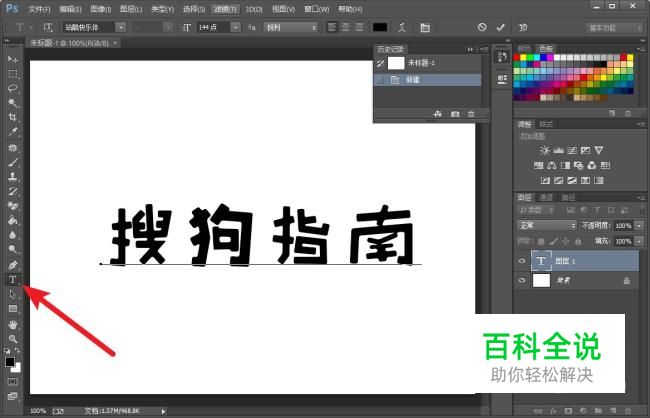Select the Rectangular Marquee tool
The image size is (650, 418).
12,74
